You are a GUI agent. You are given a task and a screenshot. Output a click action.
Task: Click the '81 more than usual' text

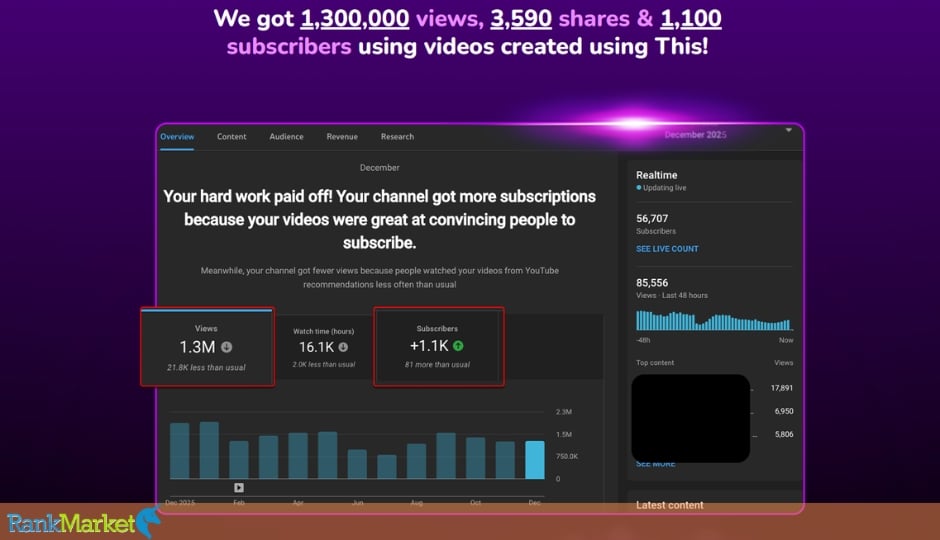pyautogui.click(x=437, y=364)
